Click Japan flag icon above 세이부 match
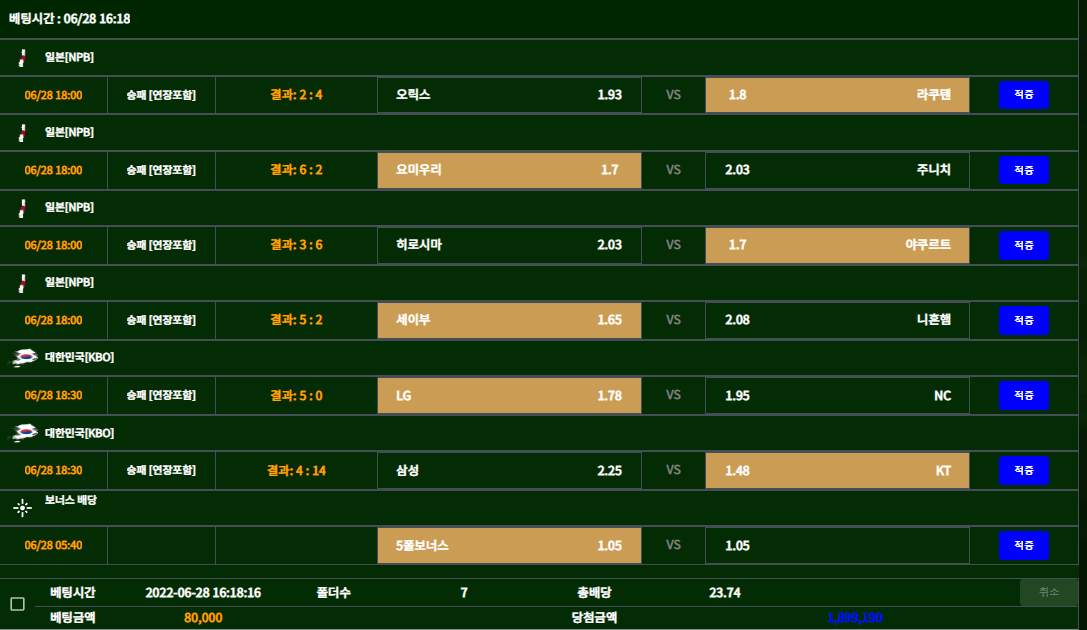 (x=22, y=283)
